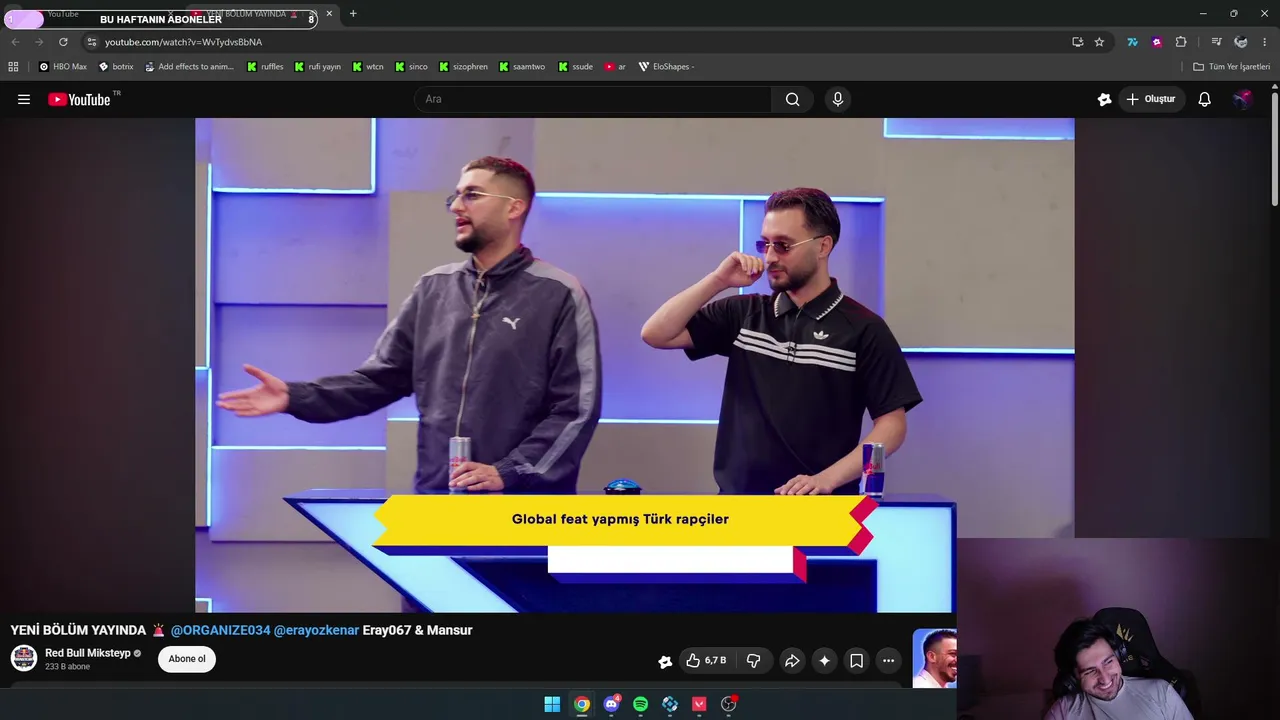Open the Chrome profile avatar

coord(1241,42)
